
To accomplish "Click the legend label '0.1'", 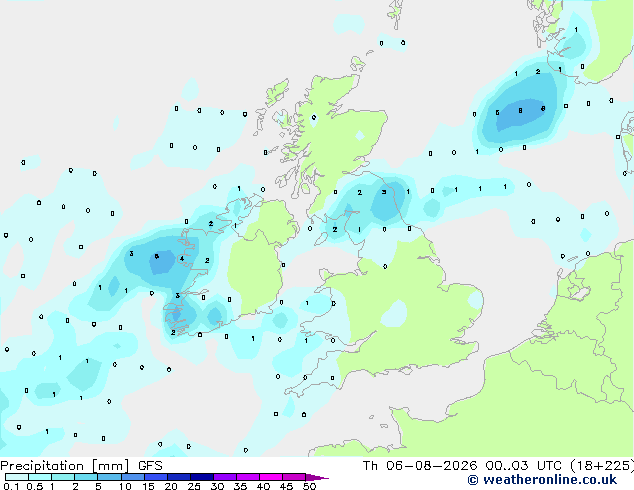I will point(11,486).
